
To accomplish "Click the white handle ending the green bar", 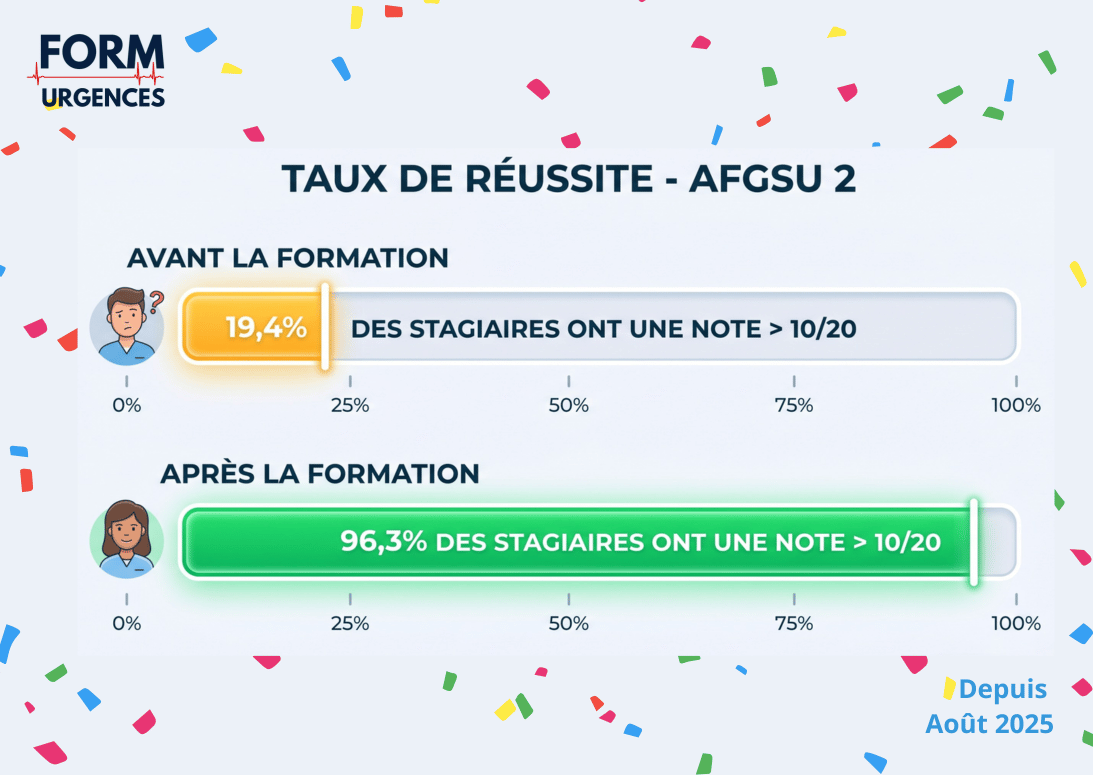I will pyautogui.click(x=974, y=542).
